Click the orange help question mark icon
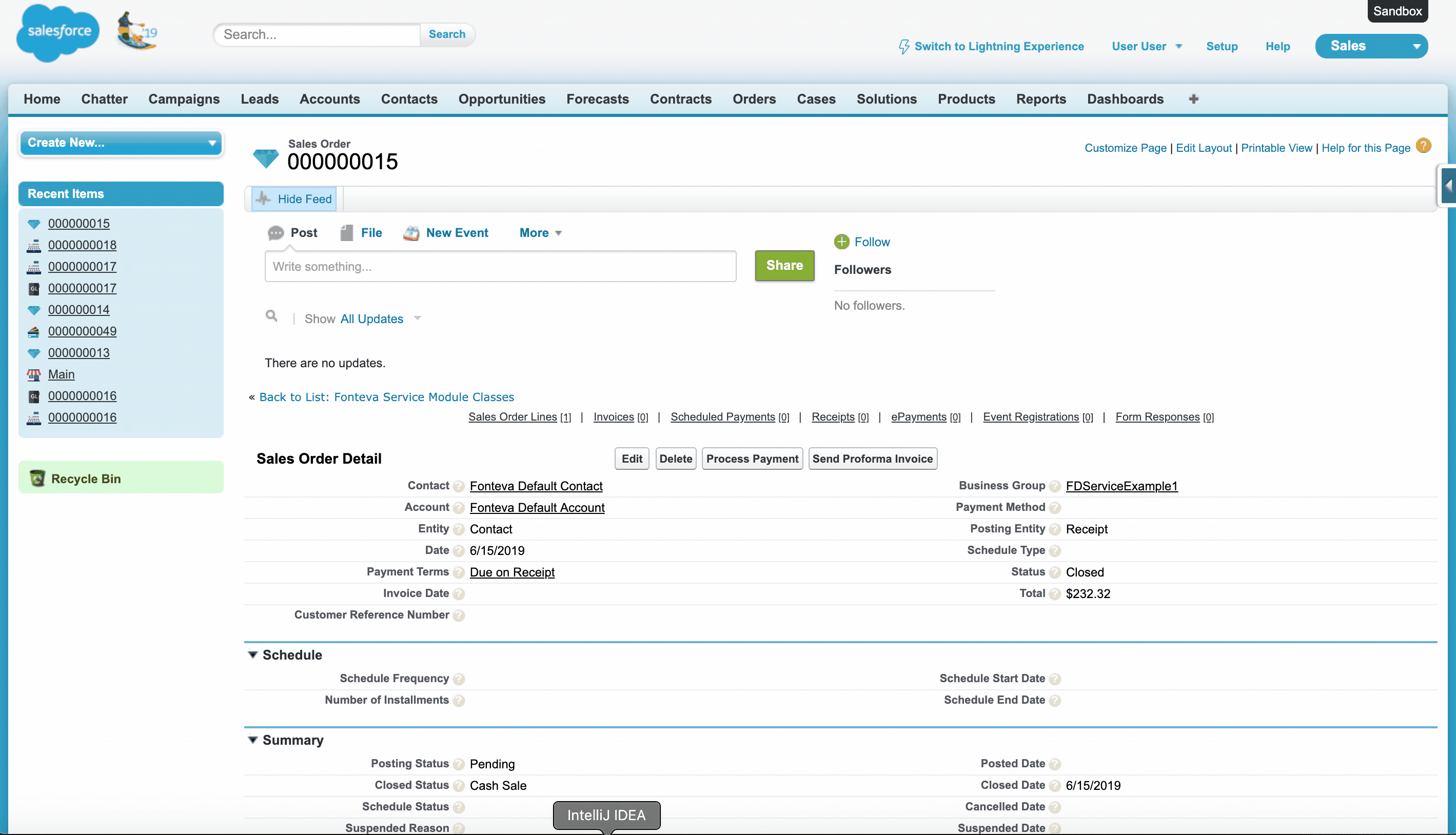Viewport: 1456px width, 835px height. coord(1423,146)
